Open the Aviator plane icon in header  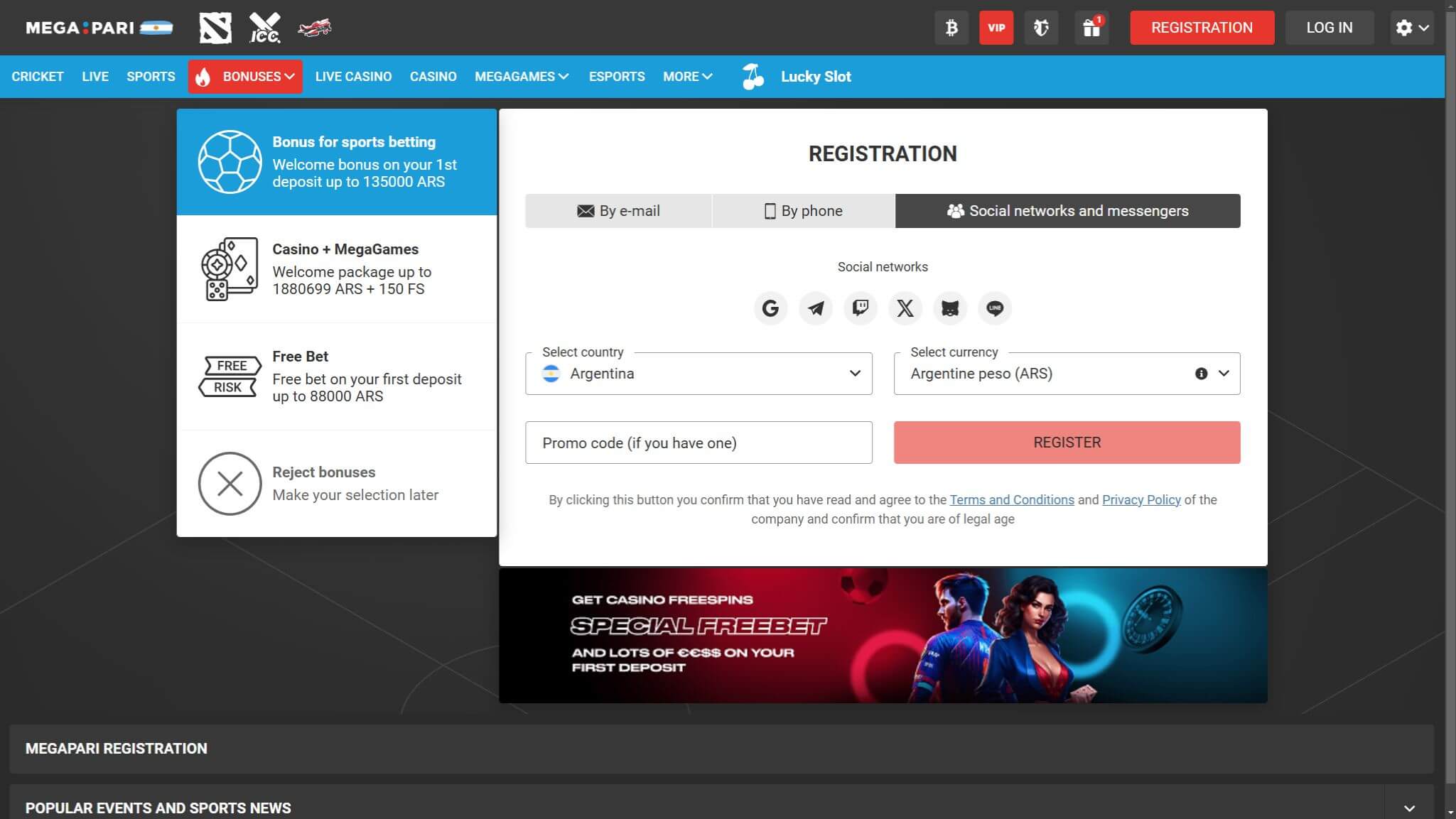(x=314, y=28)
